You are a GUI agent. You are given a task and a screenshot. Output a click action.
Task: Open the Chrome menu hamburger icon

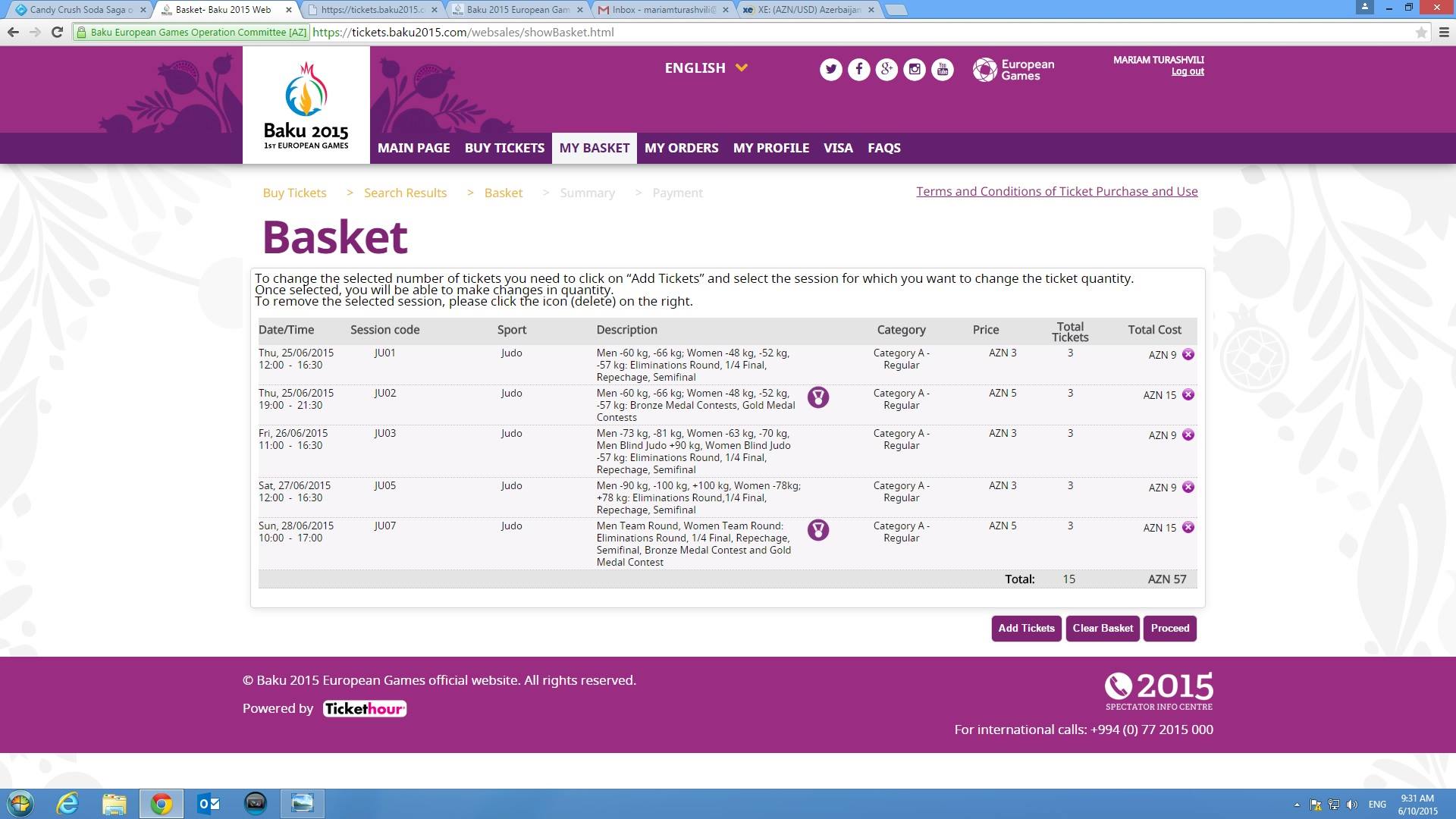tap(1443, 32)
